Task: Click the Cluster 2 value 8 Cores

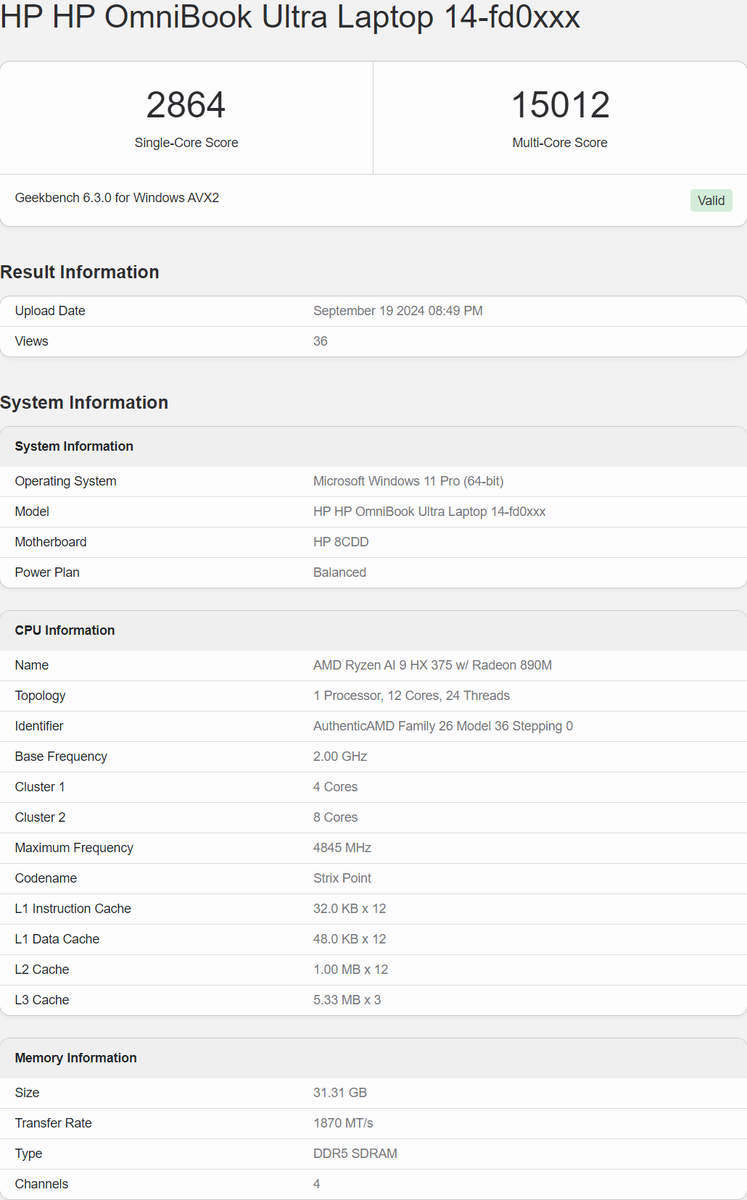Action: point(335,817)
